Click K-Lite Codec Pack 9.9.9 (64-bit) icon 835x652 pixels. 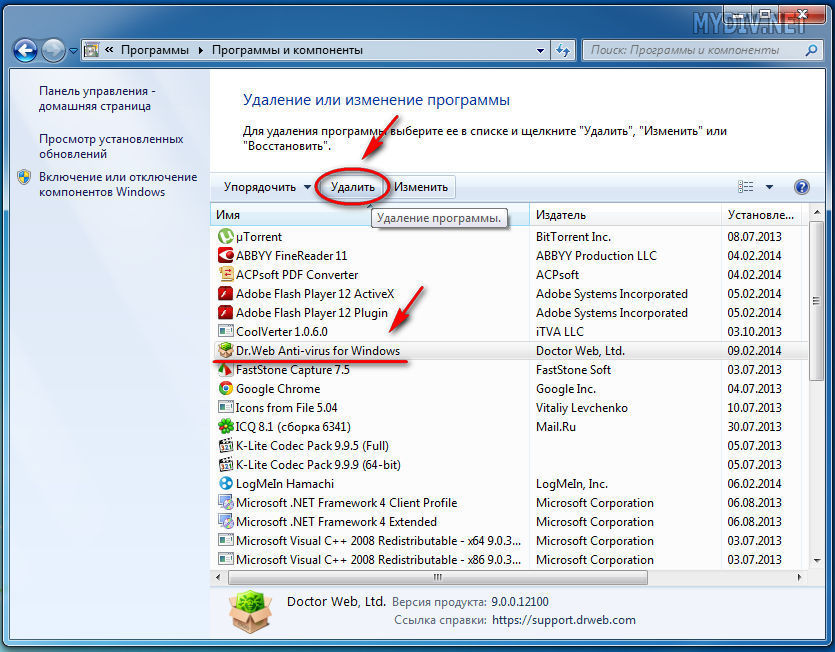tap(226, 464)
